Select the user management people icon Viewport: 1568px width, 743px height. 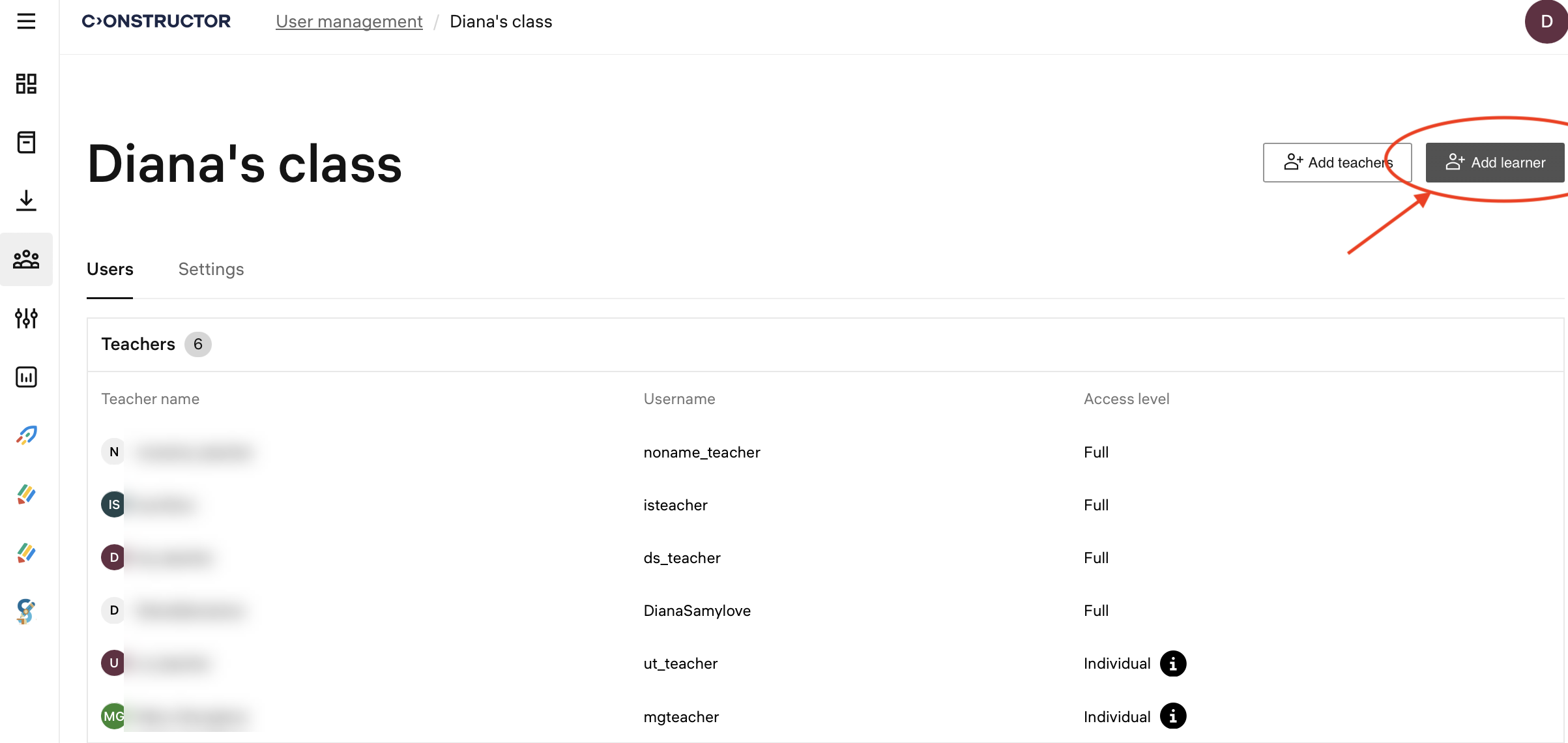26,259
